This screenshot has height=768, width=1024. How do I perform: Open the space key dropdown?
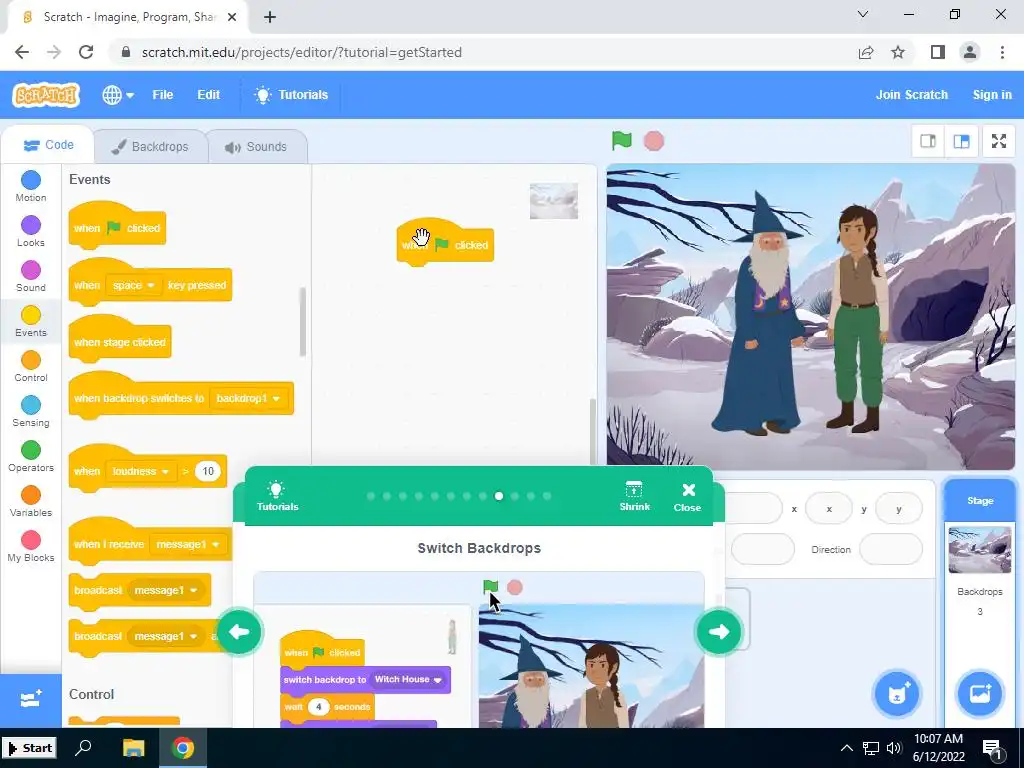[x=133, y=285]
